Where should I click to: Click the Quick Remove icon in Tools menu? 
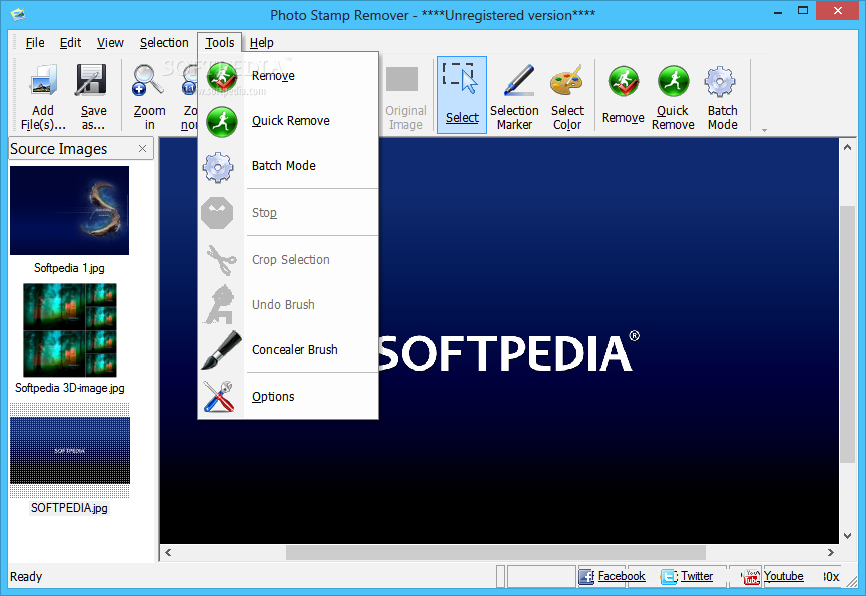222,122
